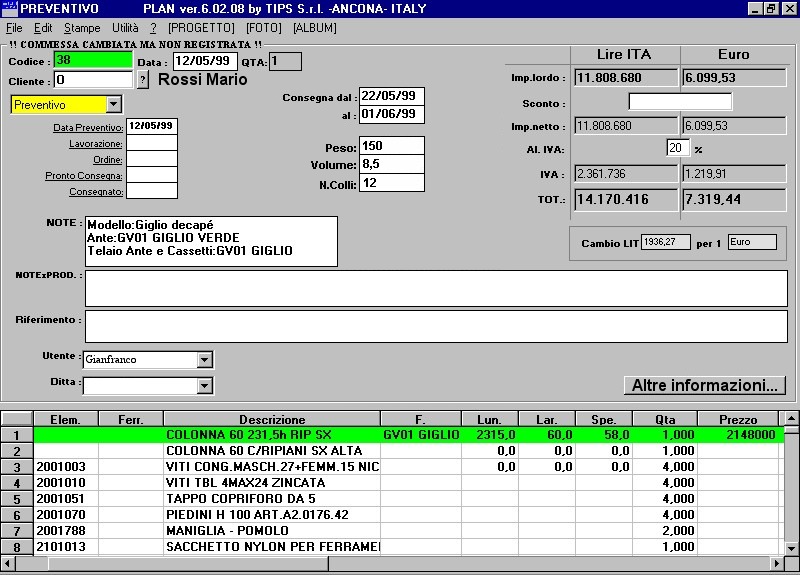Click inside the NOTE text area
This screenshot has height=575, width=800.
[x=211, y=241]
